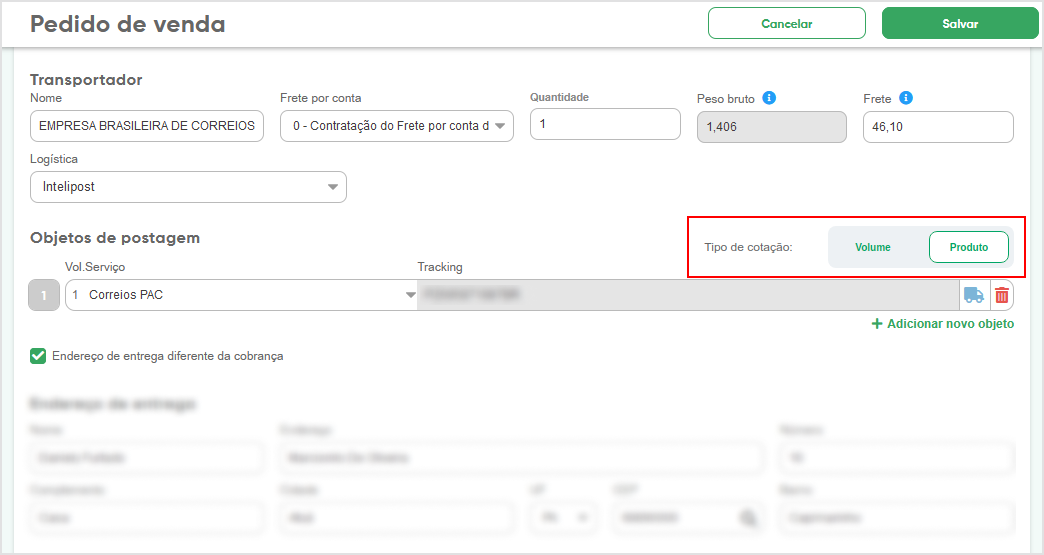Viewport: 1044px width, 555px height.
Task: Click the plus icon for new object
Action: (877, 323)
